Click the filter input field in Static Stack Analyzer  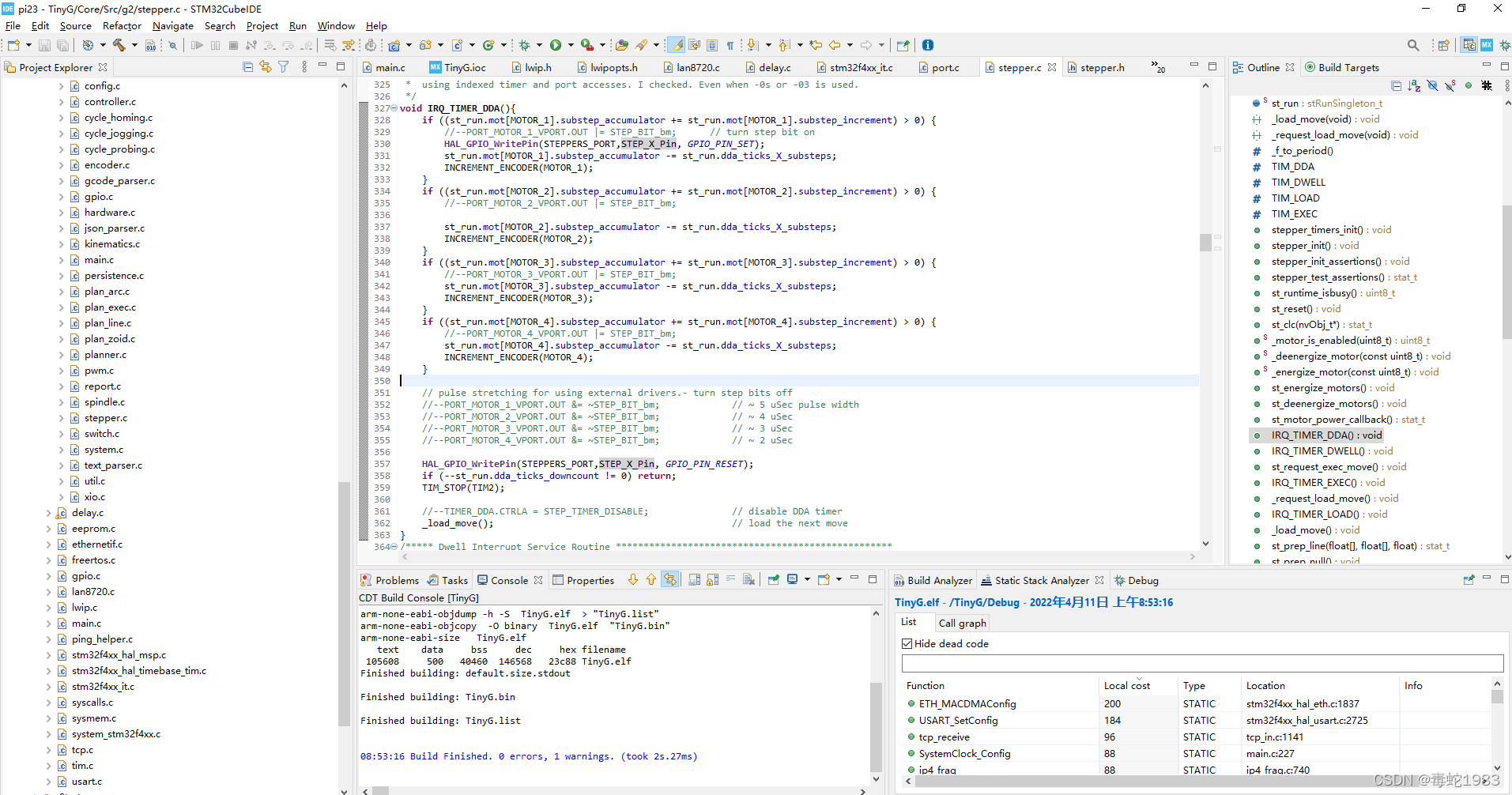(x=1202, y=663)
